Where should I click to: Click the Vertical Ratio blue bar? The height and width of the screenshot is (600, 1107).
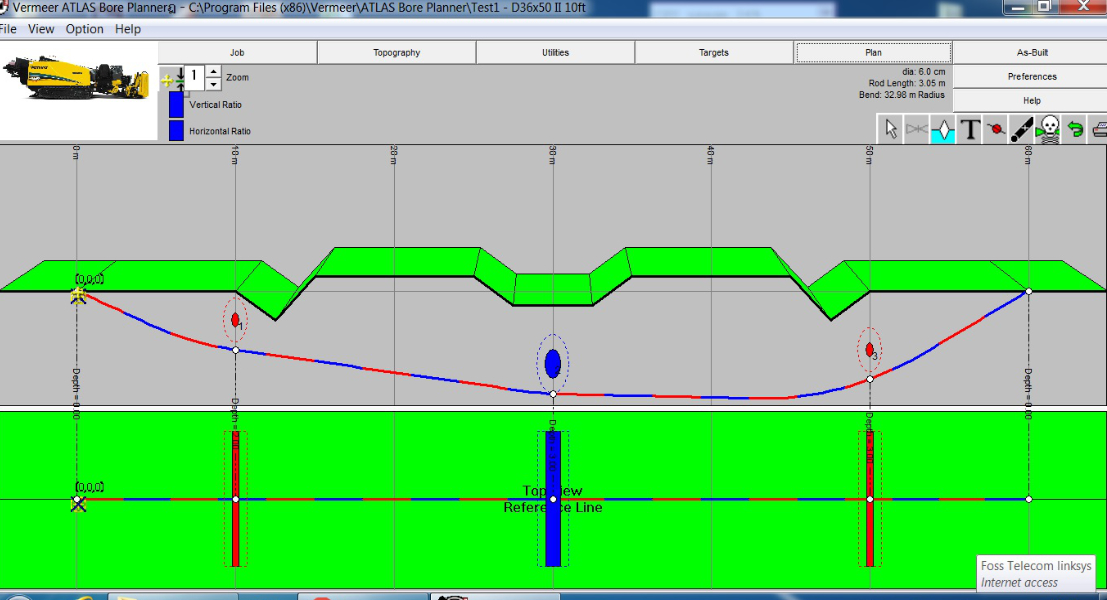[176, 104]
